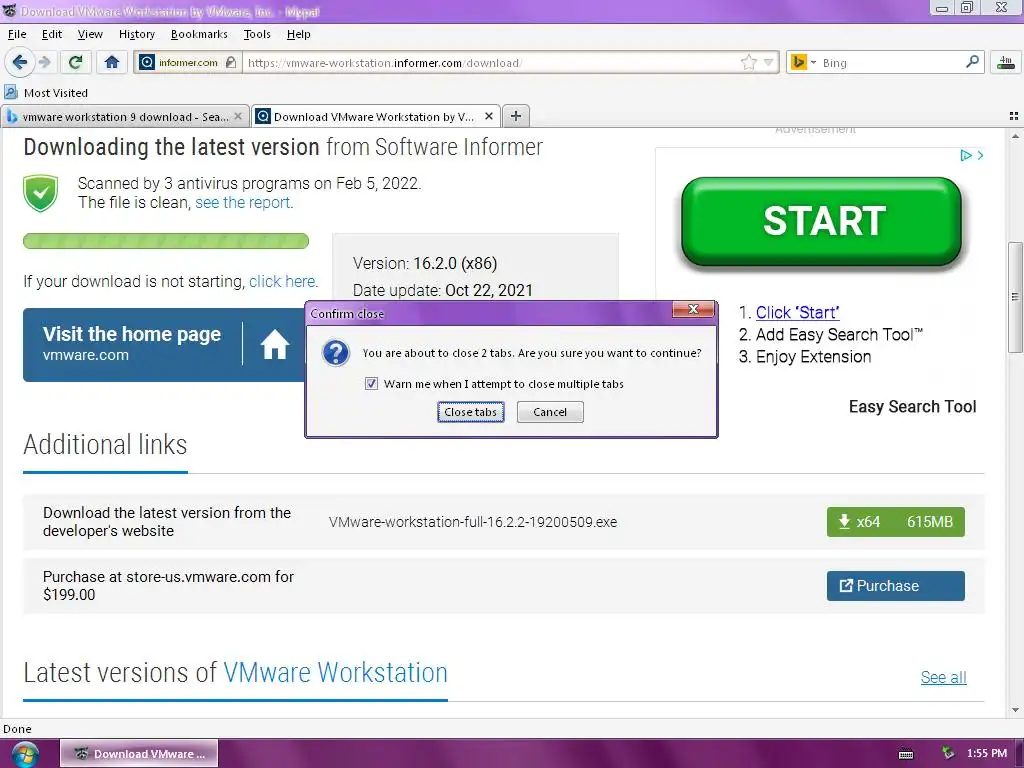Close the vmware workstation 9 download tab
This screenshot has height=768, width=1024.
(x=238, y=116)
